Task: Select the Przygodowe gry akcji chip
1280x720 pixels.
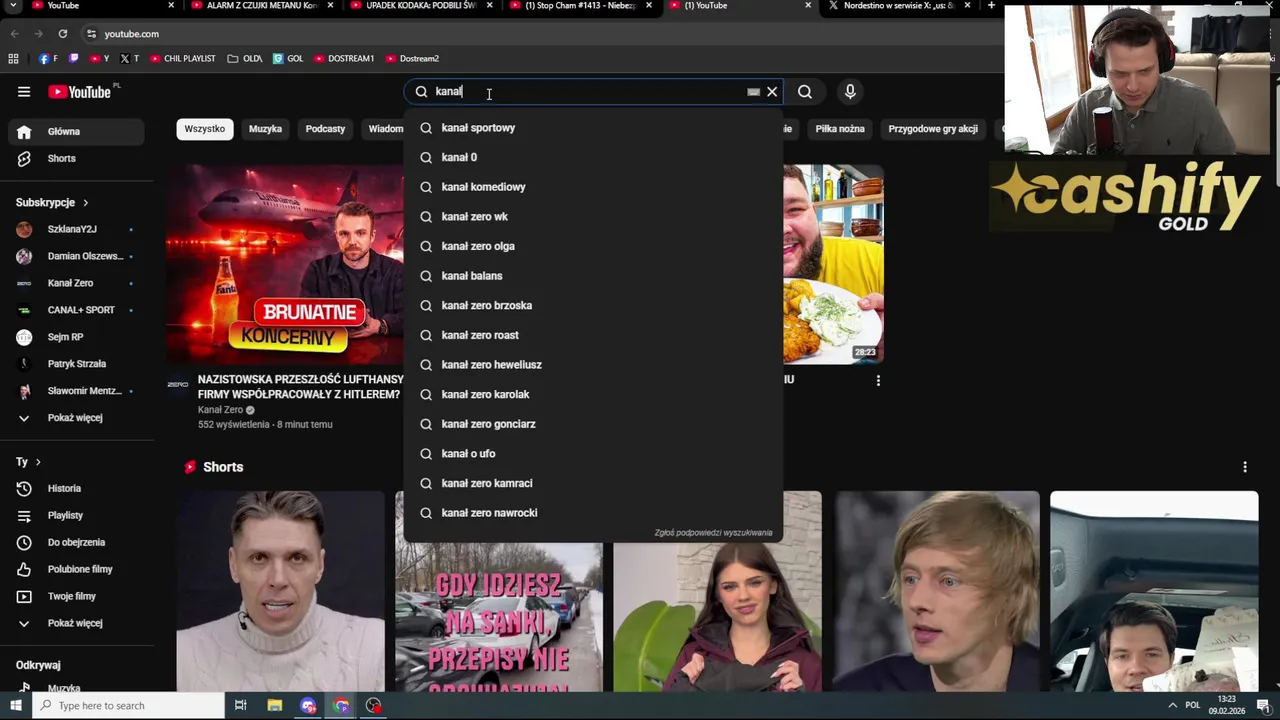Action: point(933,129)
